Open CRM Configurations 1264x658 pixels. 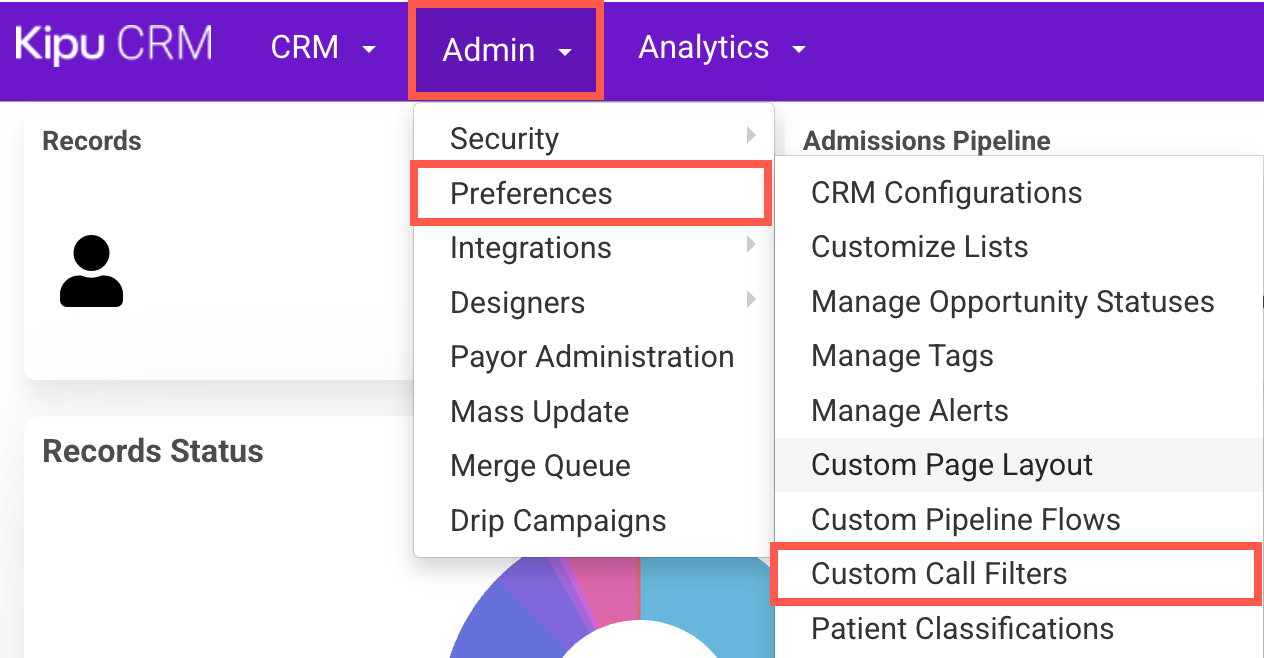click(946, 192)
